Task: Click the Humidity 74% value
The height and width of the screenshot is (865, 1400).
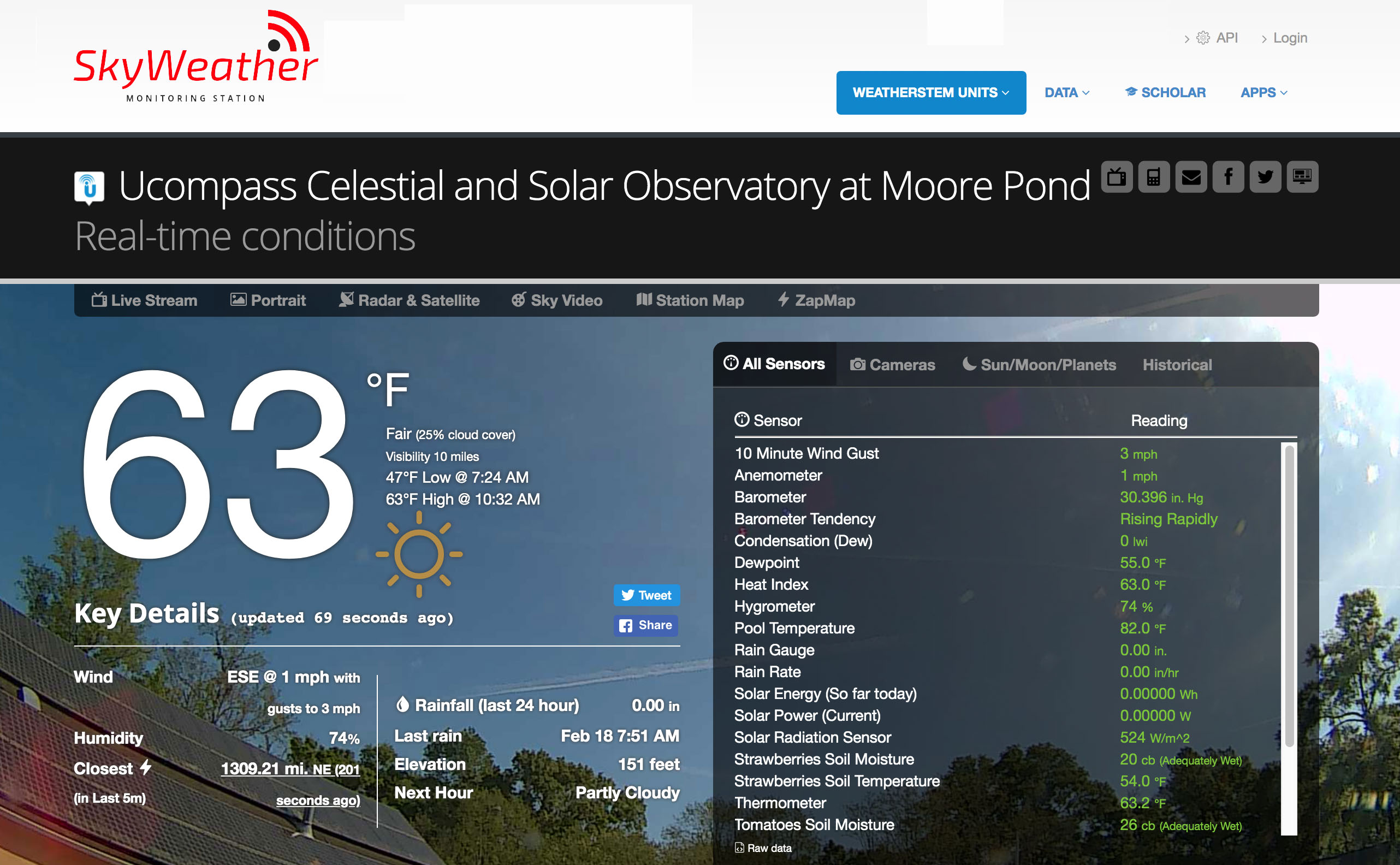Action: click(x=343, y=738)
